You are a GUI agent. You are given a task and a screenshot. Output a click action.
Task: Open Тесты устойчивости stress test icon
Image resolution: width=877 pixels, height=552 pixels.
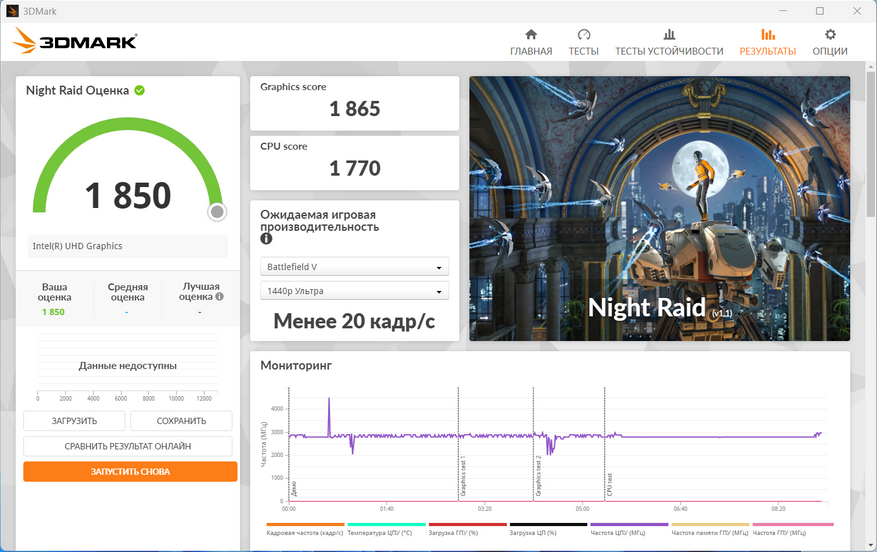pos(669,34)
